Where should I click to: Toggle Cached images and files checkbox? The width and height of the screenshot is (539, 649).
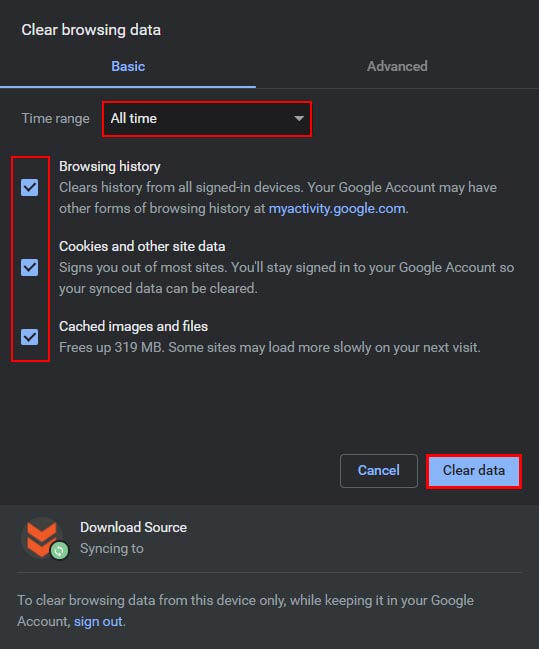(30, 337)
